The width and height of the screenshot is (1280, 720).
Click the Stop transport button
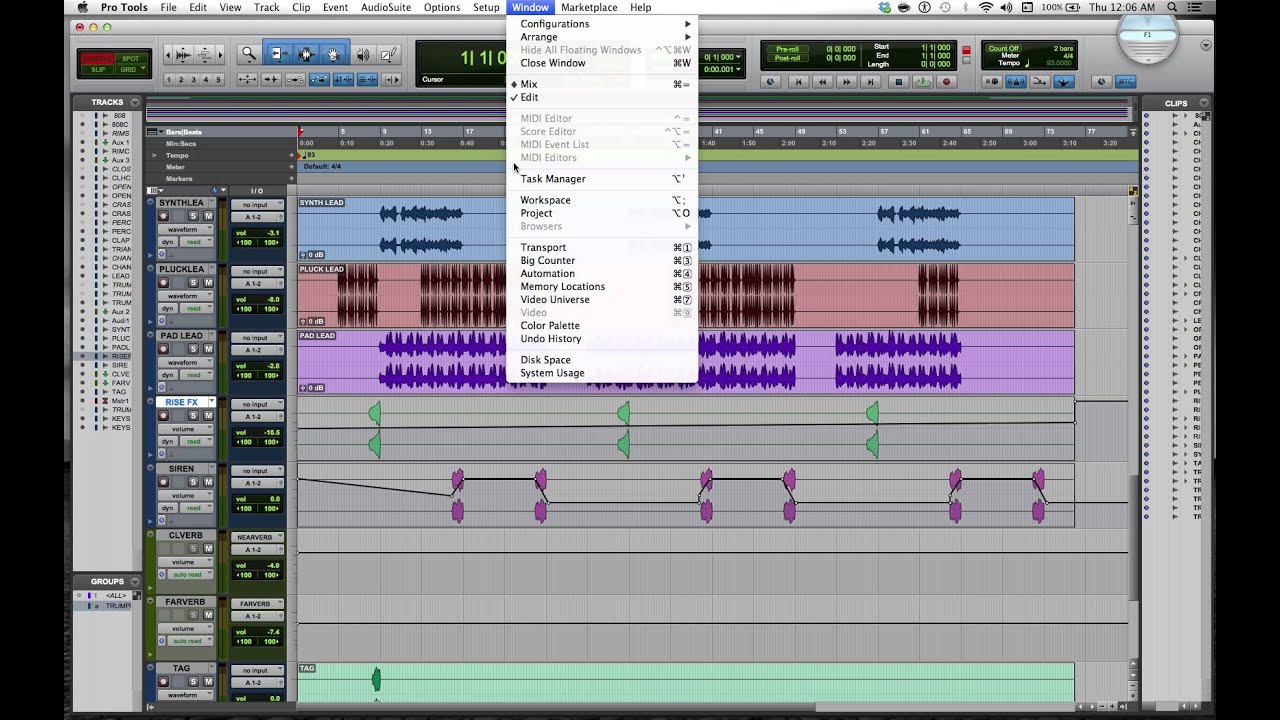click(899, 82)
